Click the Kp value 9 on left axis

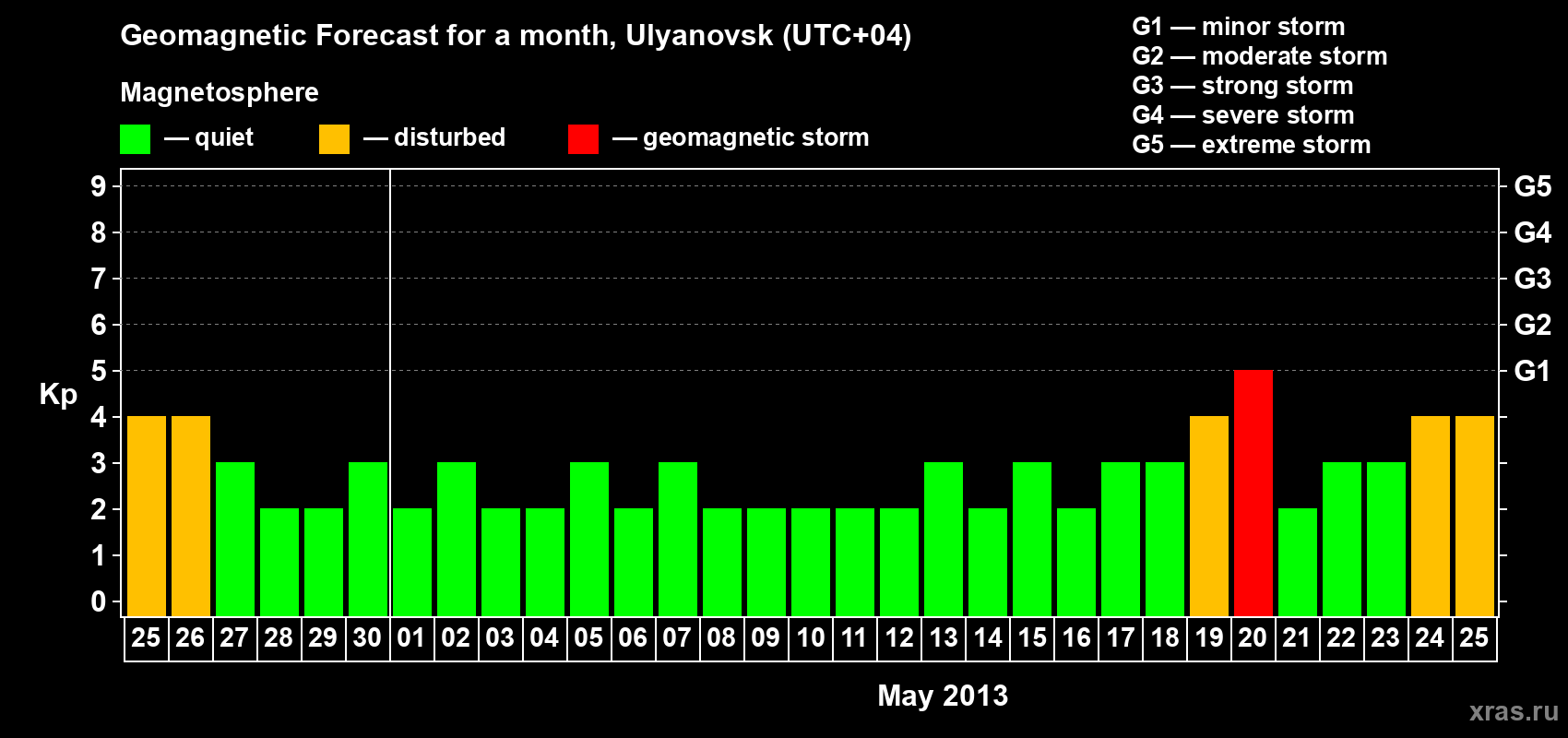pos(99,186)
